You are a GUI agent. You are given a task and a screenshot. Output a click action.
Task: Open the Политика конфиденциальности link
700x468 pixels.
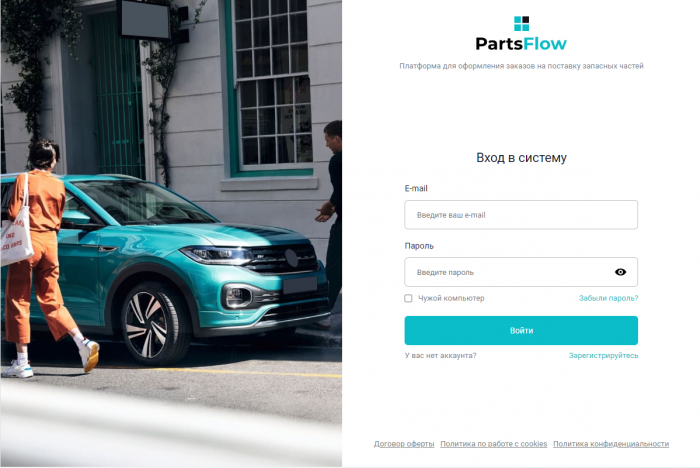point(611,444)
